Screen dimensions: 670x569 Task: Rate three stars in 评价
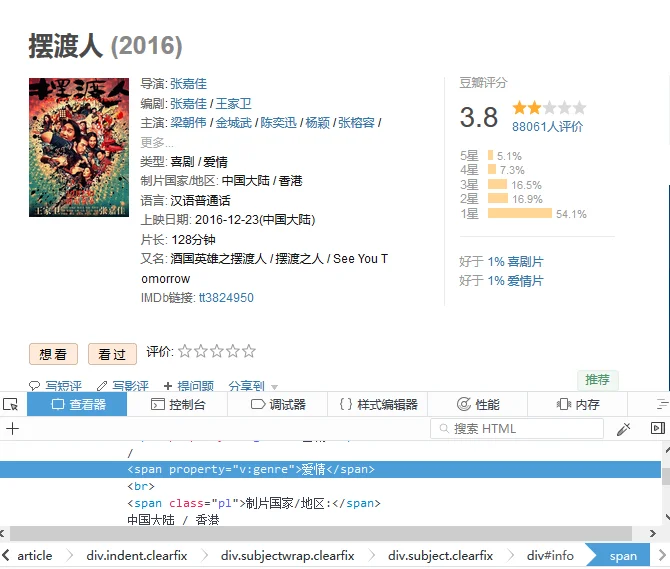tap(217, 351)
